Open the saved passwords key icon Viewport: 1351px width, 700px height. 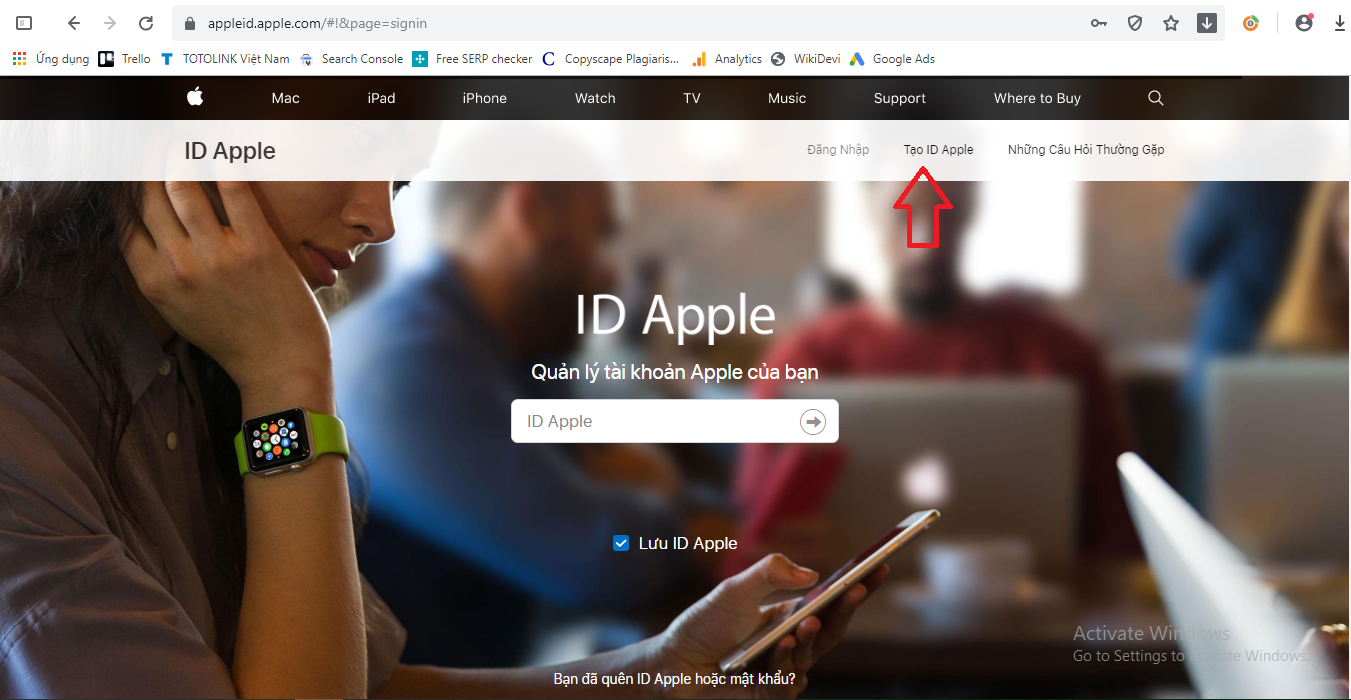pyautogui.click(x=1099, y=23)
